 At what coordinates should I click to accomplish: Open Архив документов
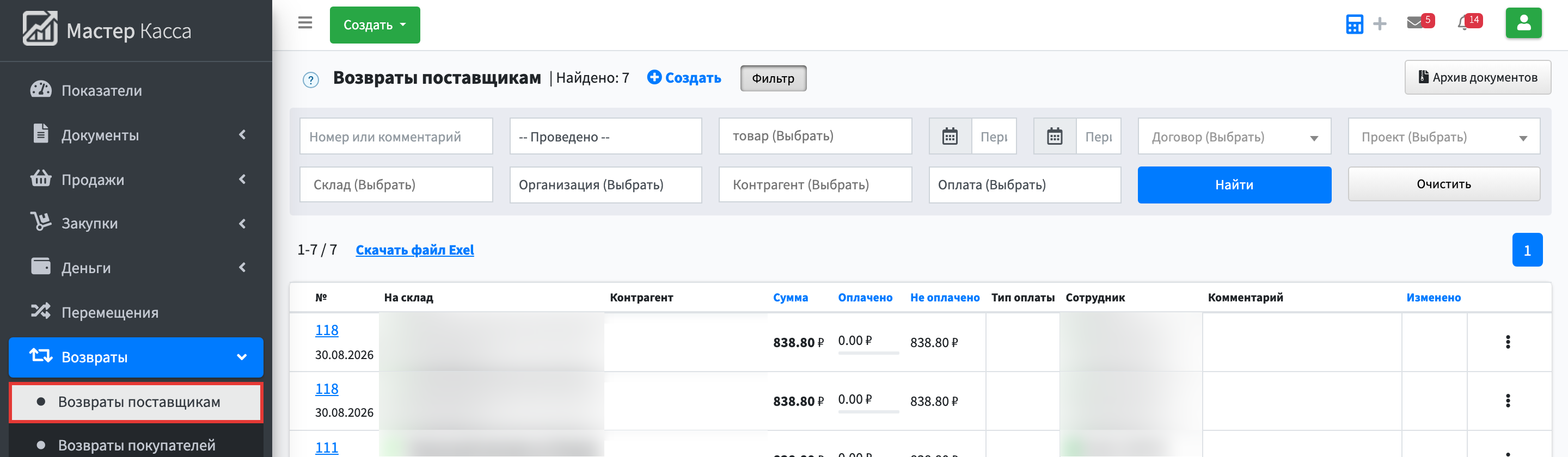1477,77
